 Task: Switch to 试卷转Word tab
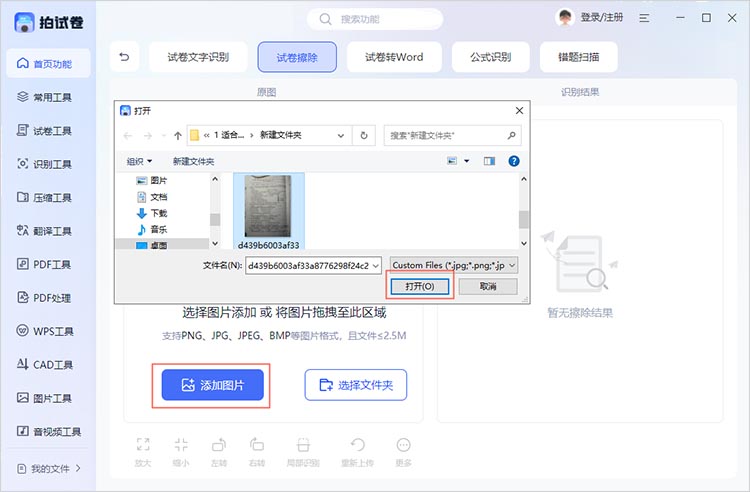tap(394, 57)
